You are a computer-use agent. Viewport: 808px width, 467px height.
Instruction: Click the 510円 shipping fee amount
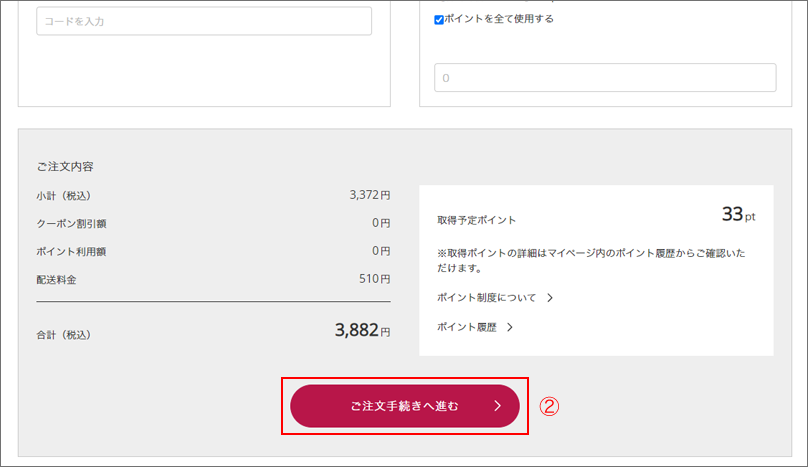(375, 279)
